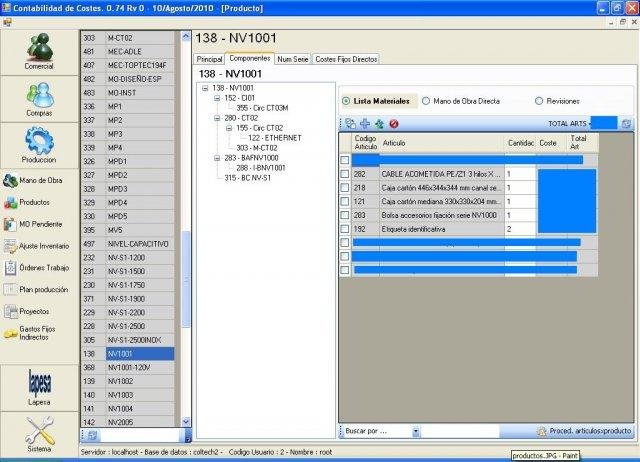This screenshot has width=640, height=462.
Task: Select 288 - I-BNV1001 tree item
Action: click(260, 168)
